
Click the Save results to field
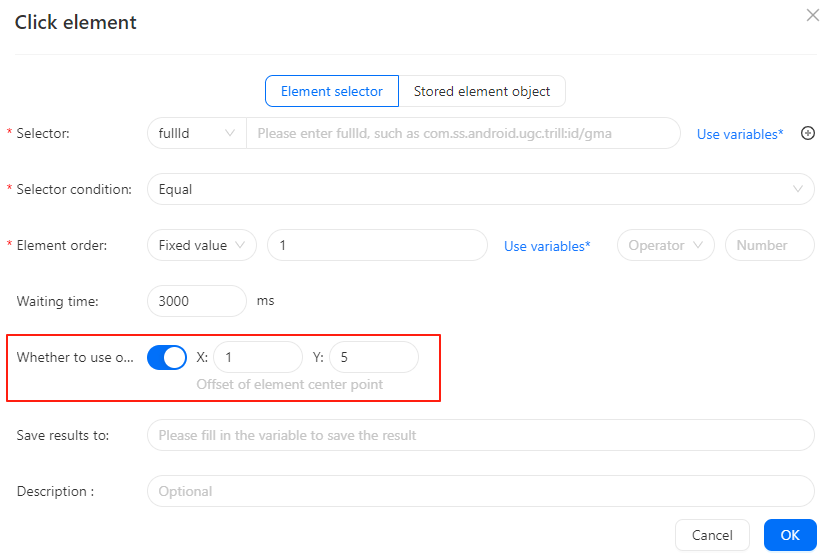pyautogui.click(x=480, y=435)
